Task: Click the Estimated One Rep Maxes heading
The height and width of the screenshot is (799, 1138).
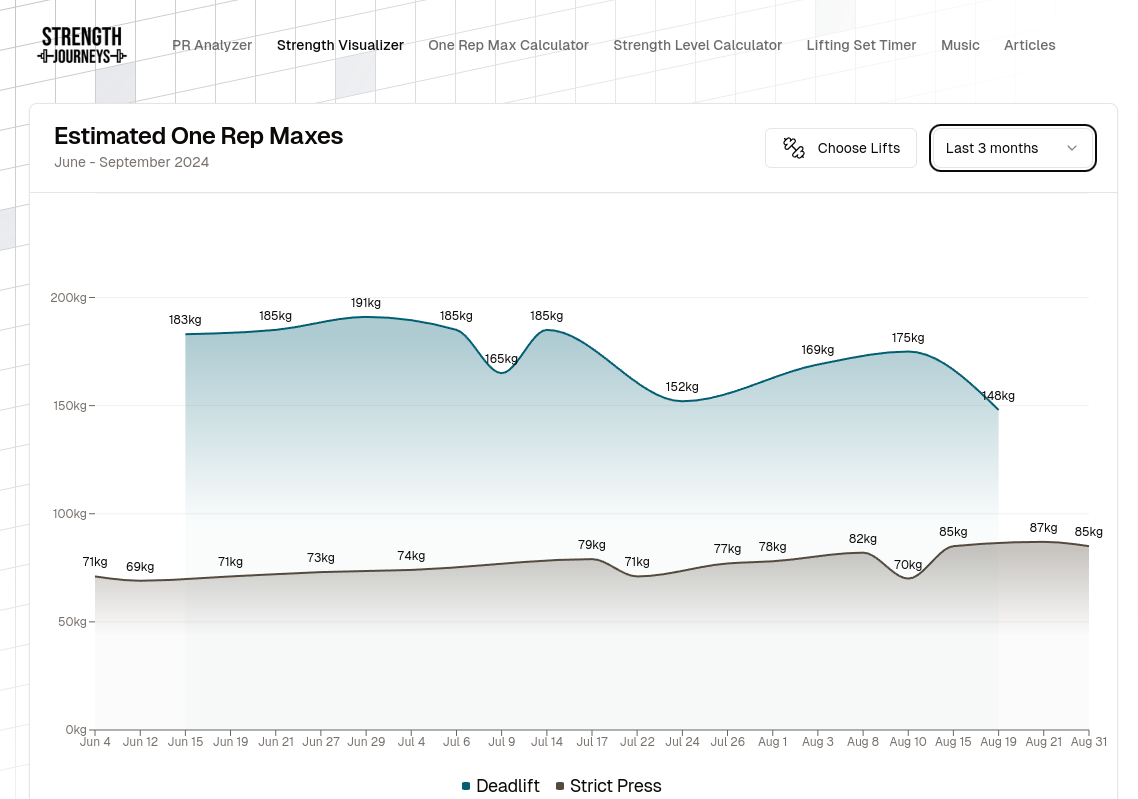Action: pos(198,135)
